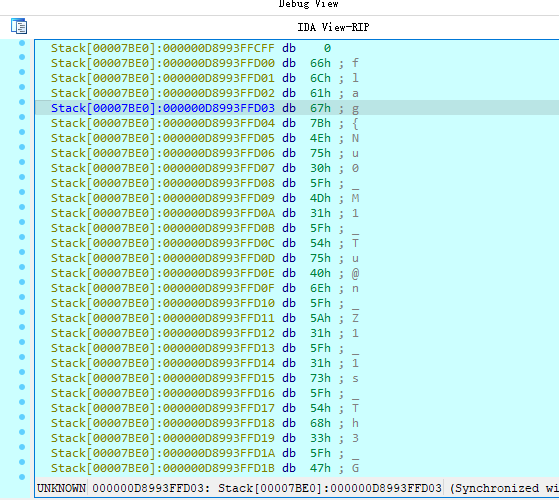Screen dimensions: 559x500
Task: Select line 000000D8993FFD17 with byte 54h
Action: click(205, 408)
